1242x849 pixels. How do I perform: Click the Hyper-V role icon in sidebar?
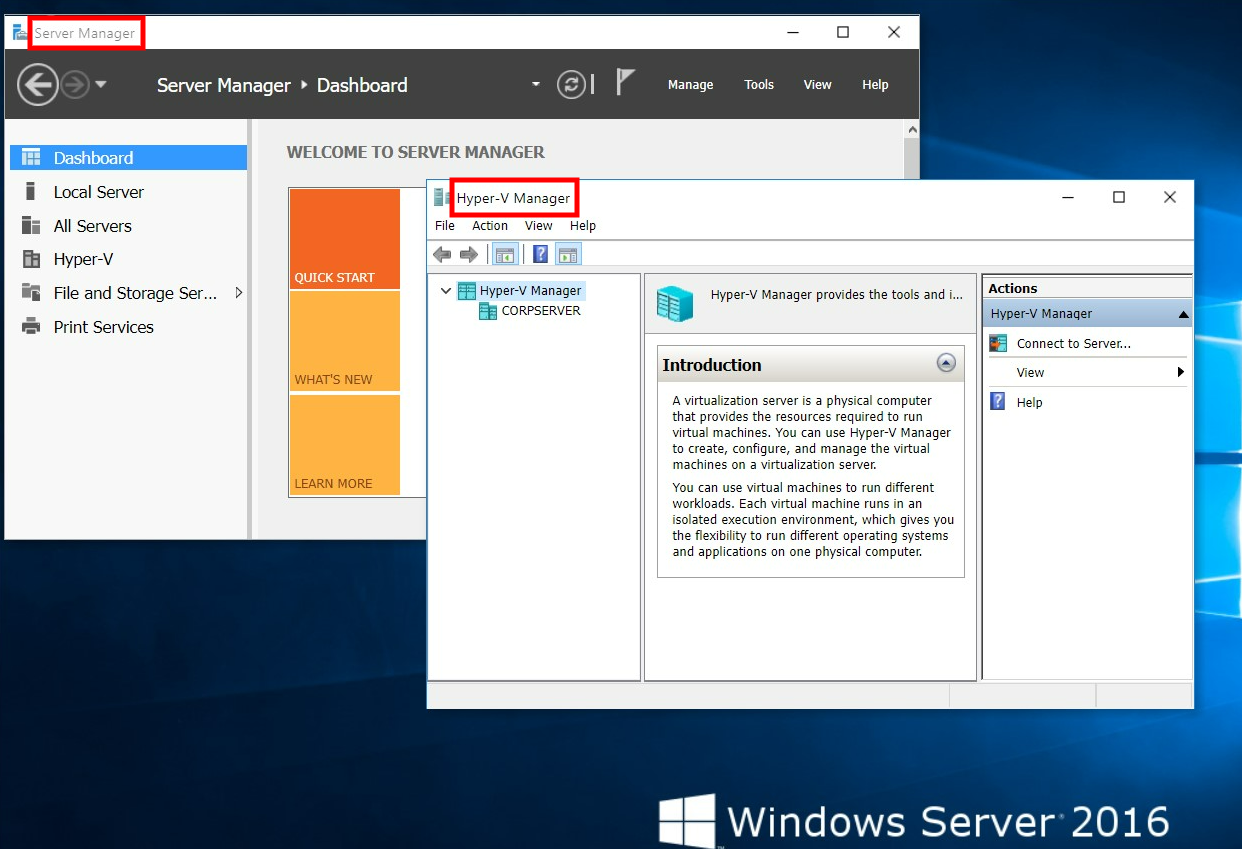(31, 259)
